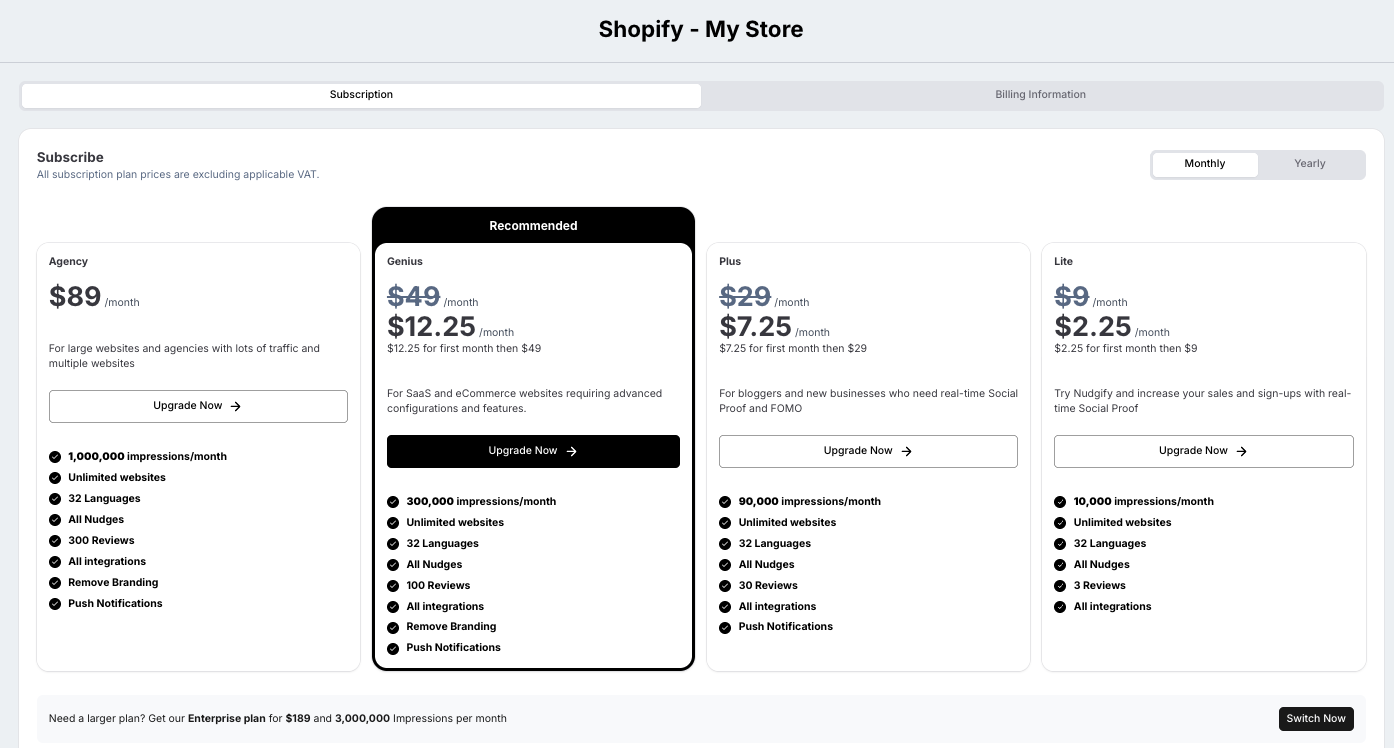Click the Recommended banner on Genius plan

tap(533, 226)
